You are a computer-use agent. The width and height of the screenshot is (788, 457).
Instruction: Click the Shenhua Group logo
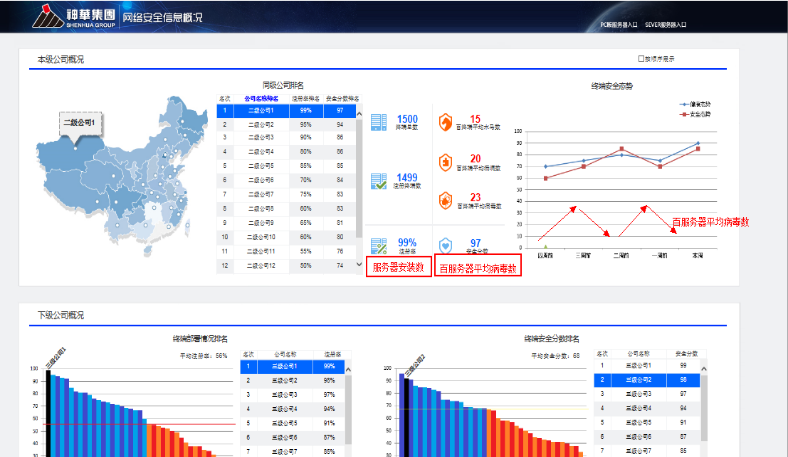point(74,17)
